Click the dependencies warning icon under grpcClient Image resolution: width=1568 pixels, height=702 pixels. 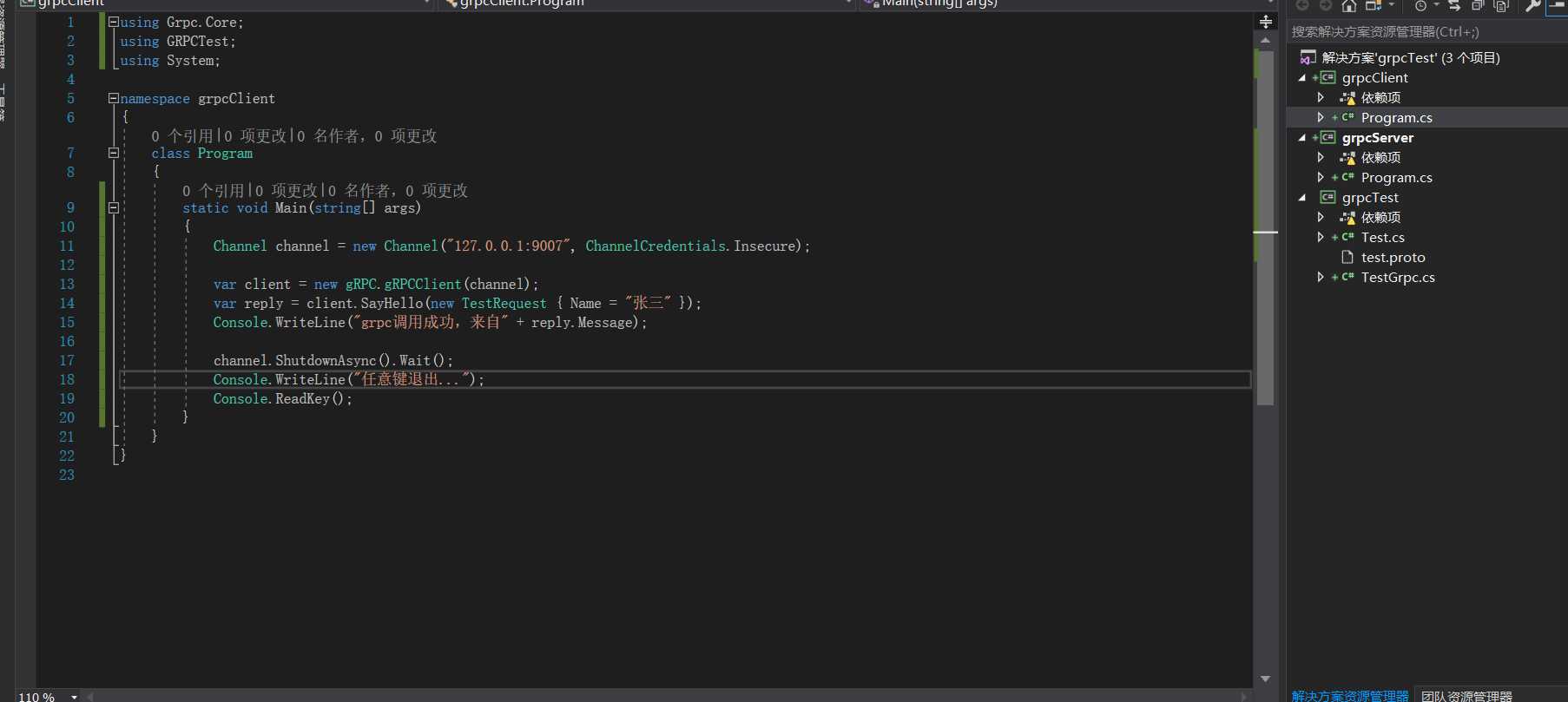(1347, 98)
